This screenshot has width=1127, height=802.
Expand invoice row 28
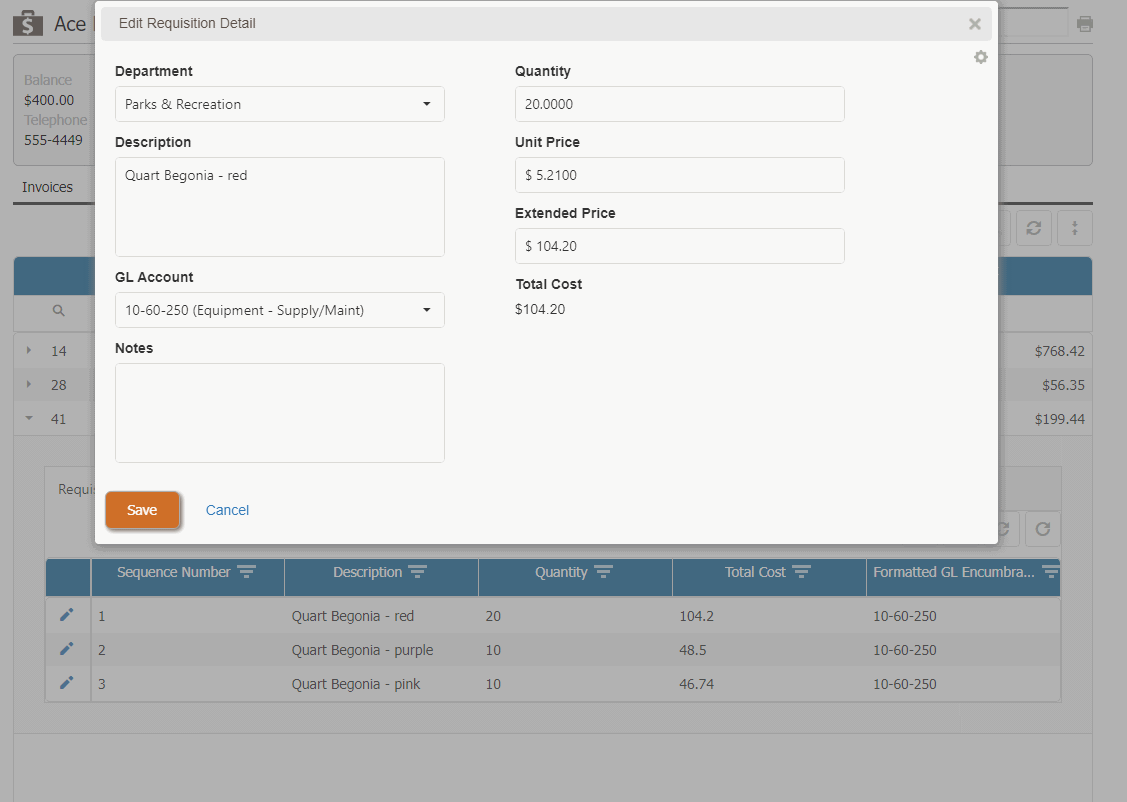click(28, 385)
